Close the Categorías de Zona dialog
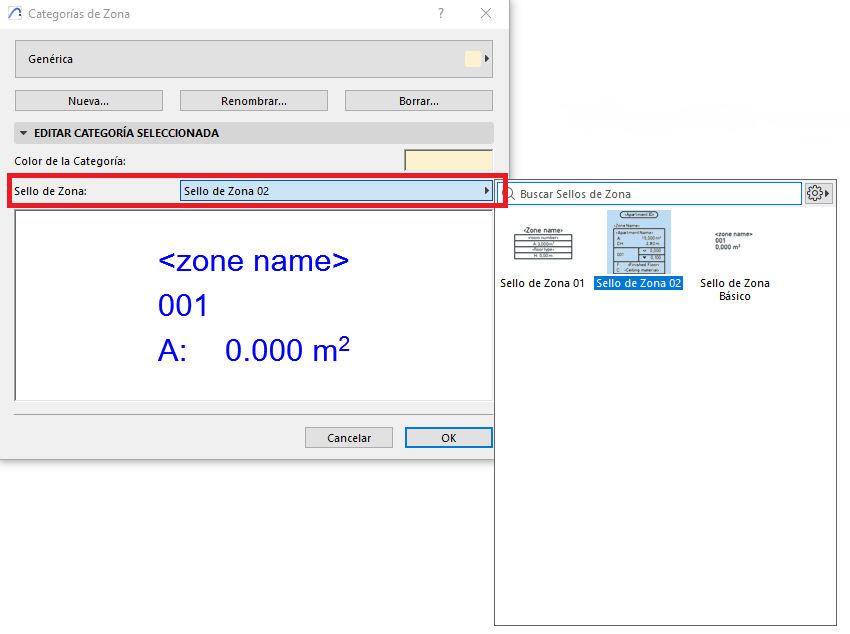Viewport: 850px width, 634px height. (486, 14)
